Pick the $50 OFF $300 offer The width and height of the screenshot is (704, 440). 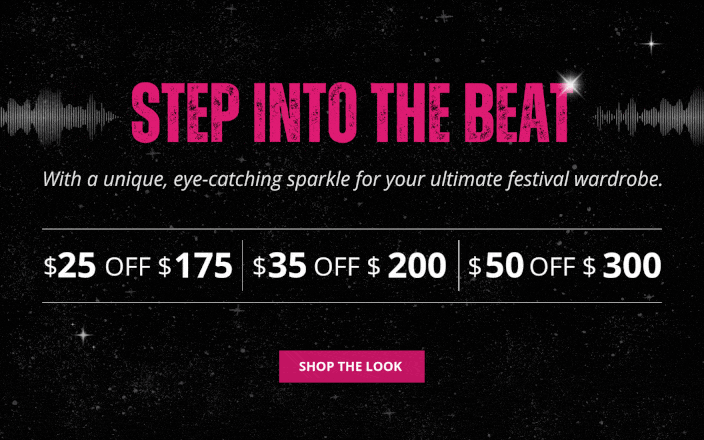[x=564, y=266]
